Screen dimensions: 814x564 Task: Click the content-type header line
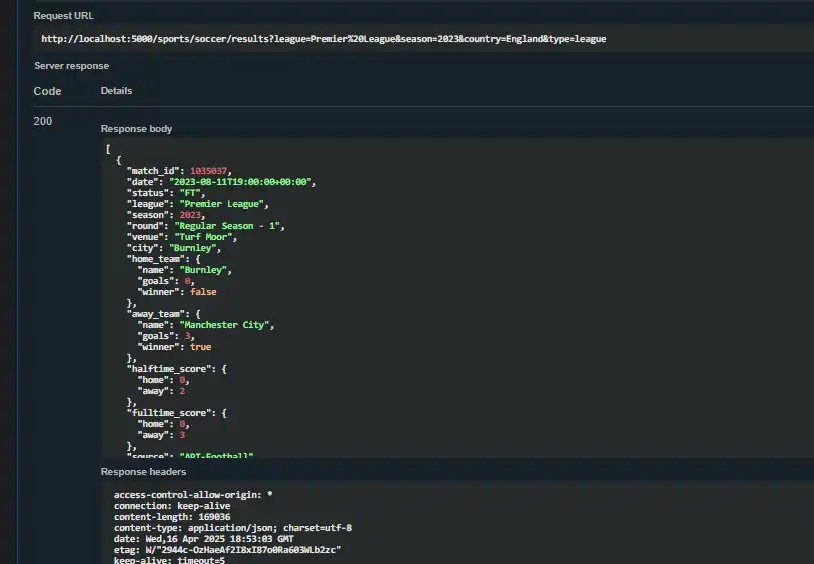pyautogui.click(x=232, y=527)
